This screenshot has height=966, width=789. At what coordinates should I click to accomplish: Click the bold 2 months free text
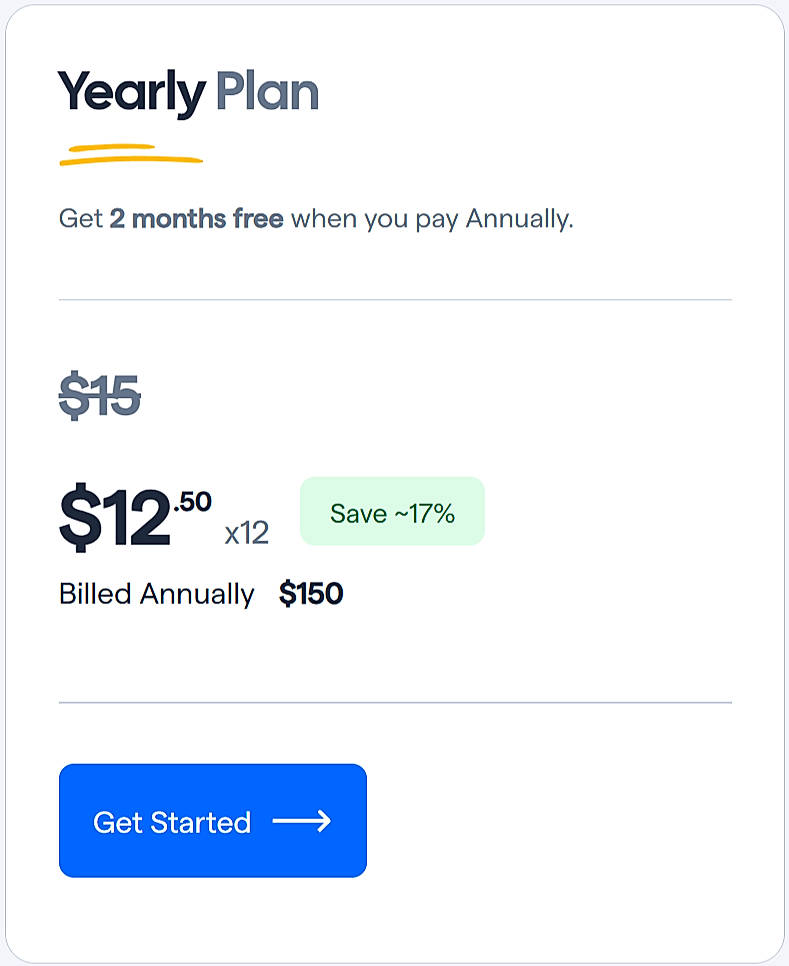pos(196,219)
